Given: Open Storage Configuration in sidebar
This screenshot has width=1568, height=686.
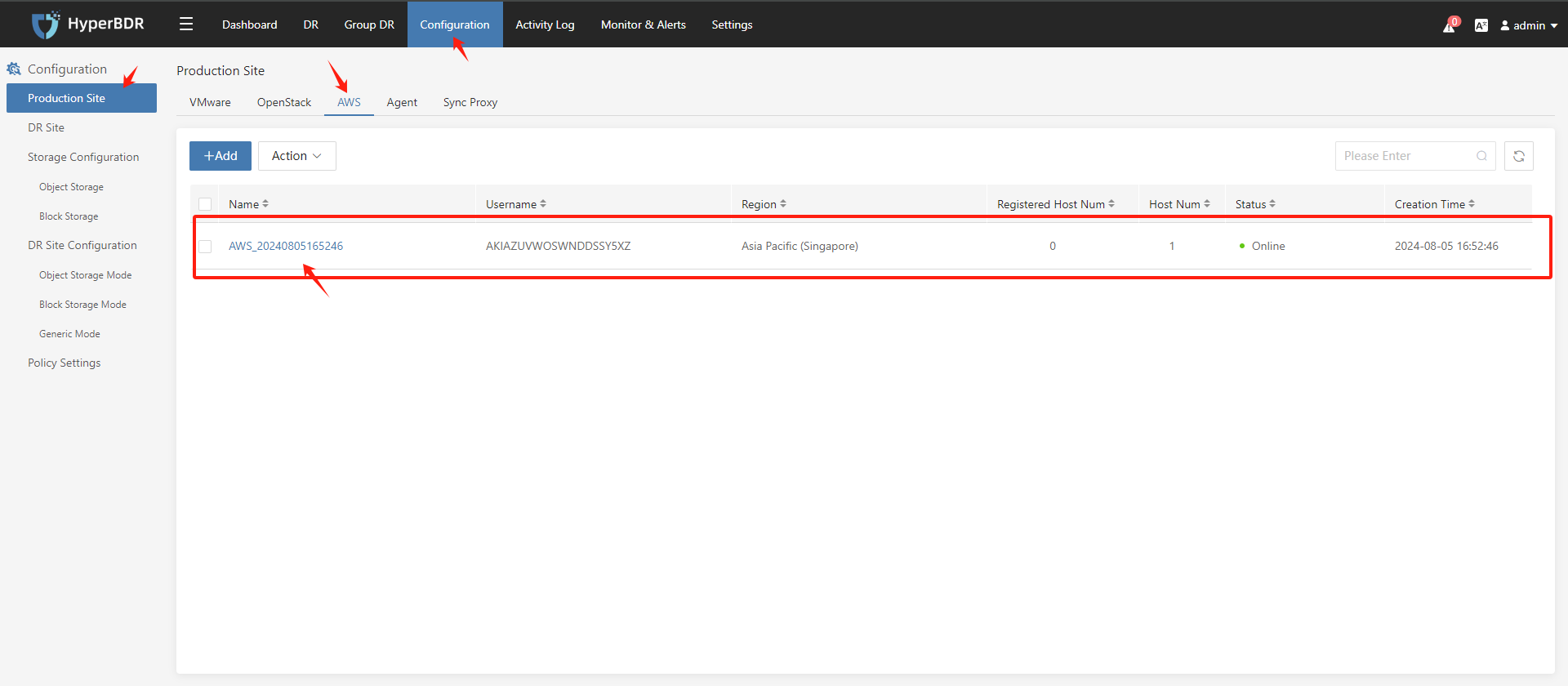Looking at the screenshot, I should [x=83, y=157].
